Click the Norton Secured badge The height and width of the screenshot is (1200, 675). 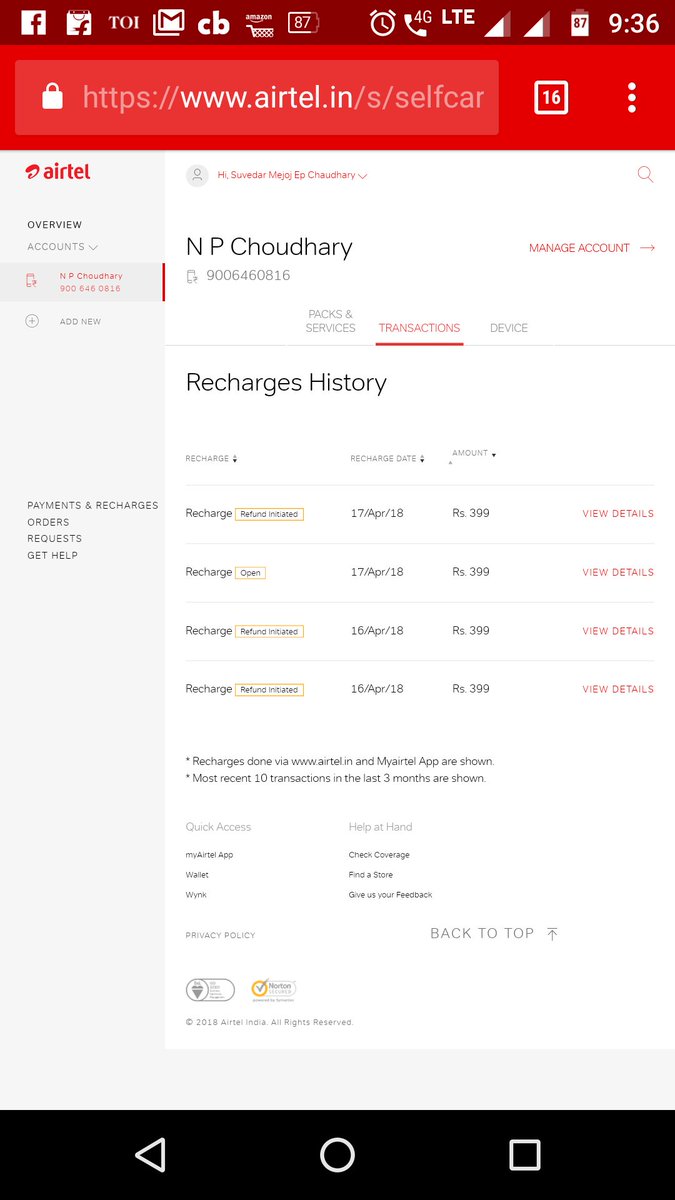[x=273, y=990]
